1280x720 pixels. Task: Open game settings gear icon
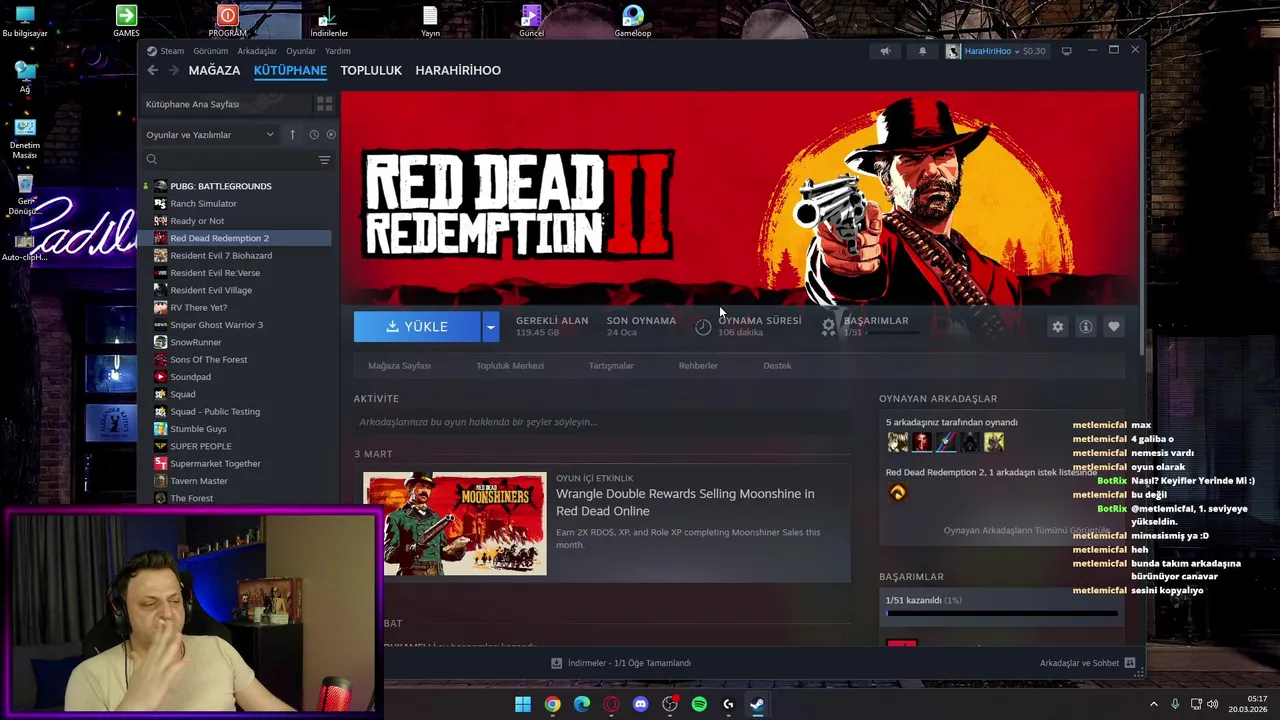(1057, 327)
